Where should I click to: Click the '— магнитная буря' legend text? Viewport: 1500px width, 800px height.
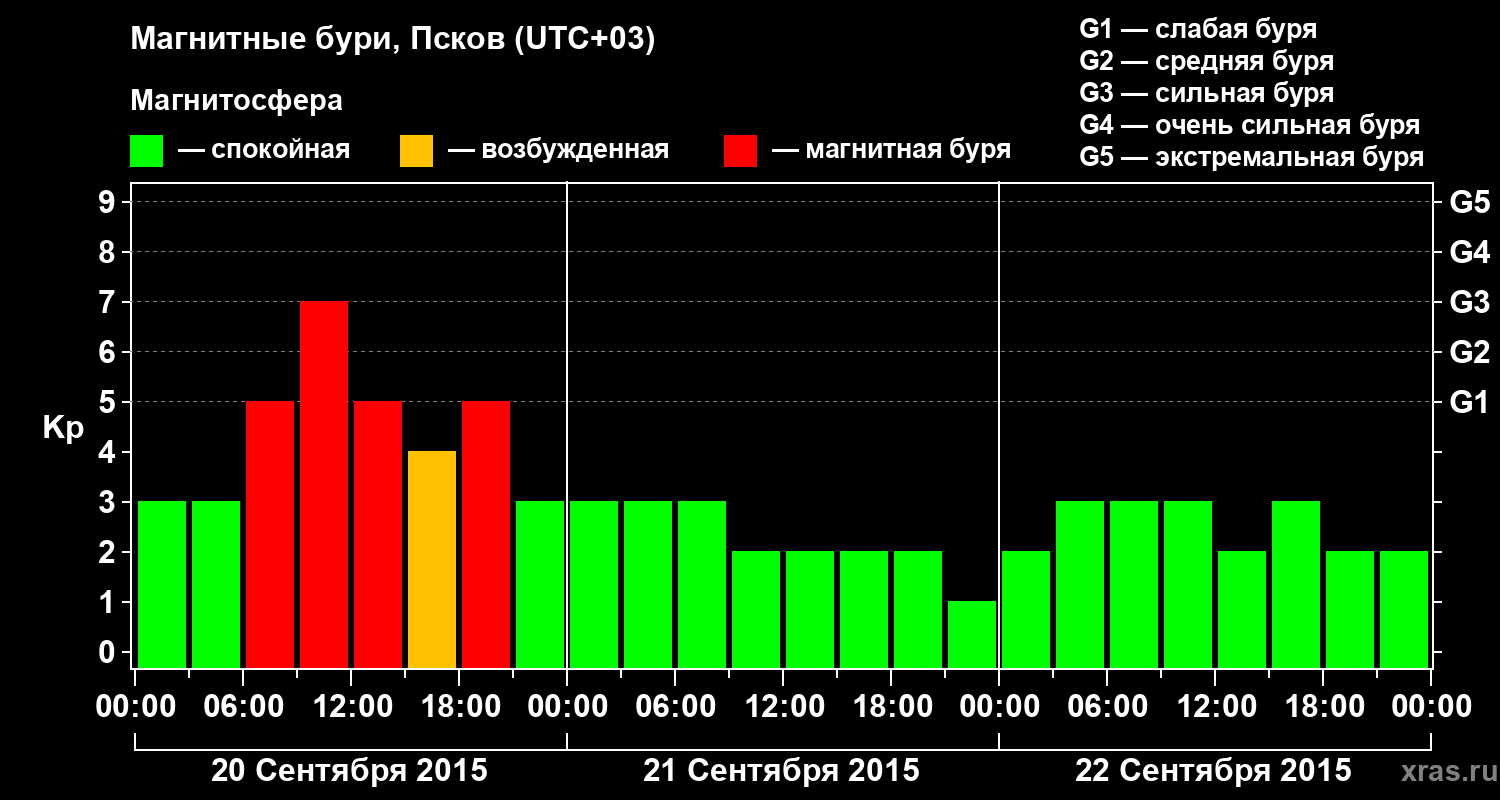(892, 151)
